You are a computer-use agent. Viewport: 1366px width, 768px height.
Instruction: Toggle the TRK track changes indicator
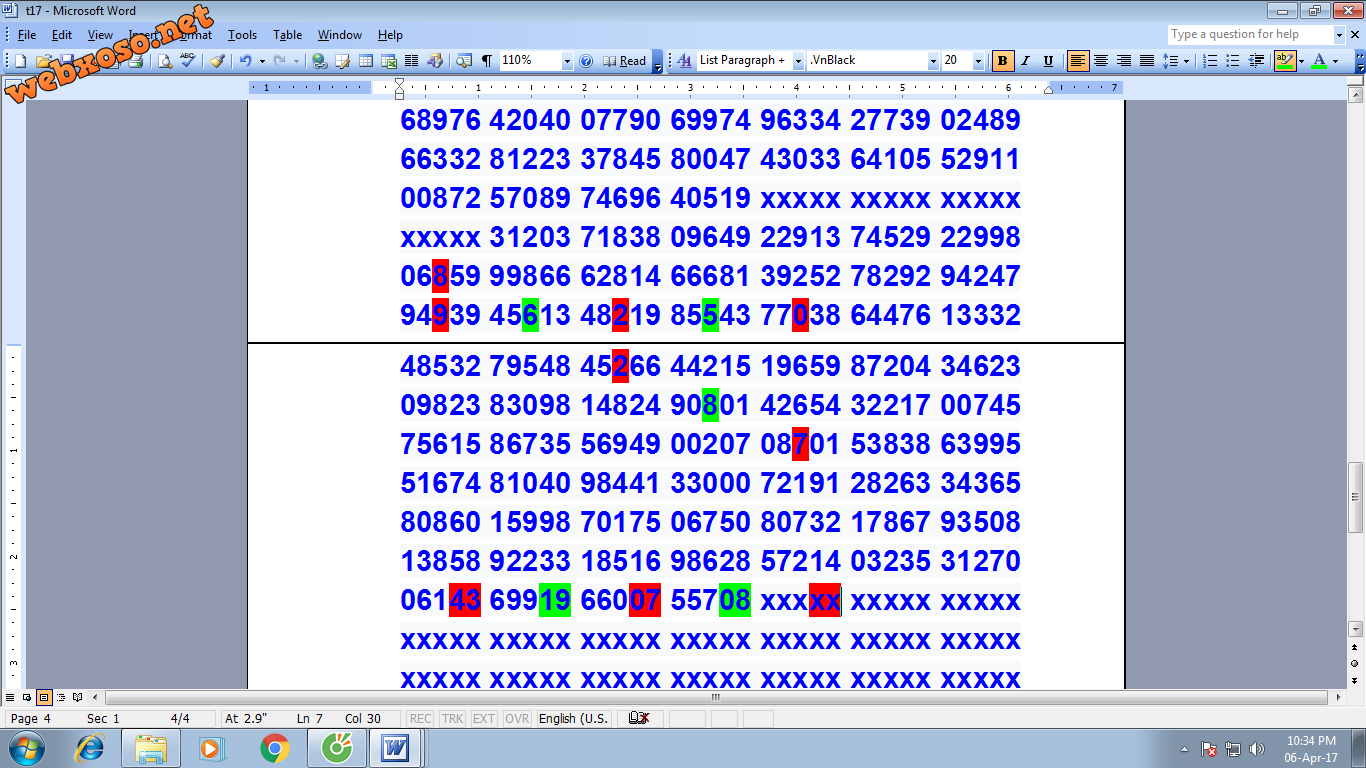(x=452, y=718)
